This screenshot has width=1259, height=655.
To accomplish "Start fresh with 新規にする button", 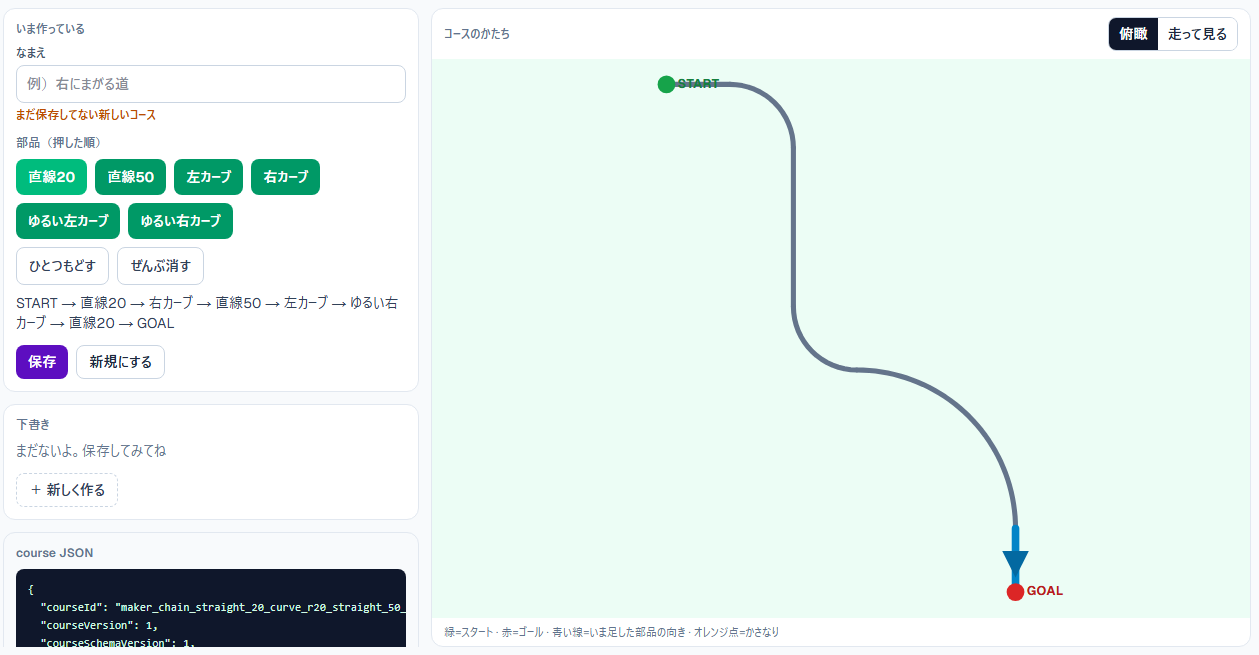I will [120, 362].
